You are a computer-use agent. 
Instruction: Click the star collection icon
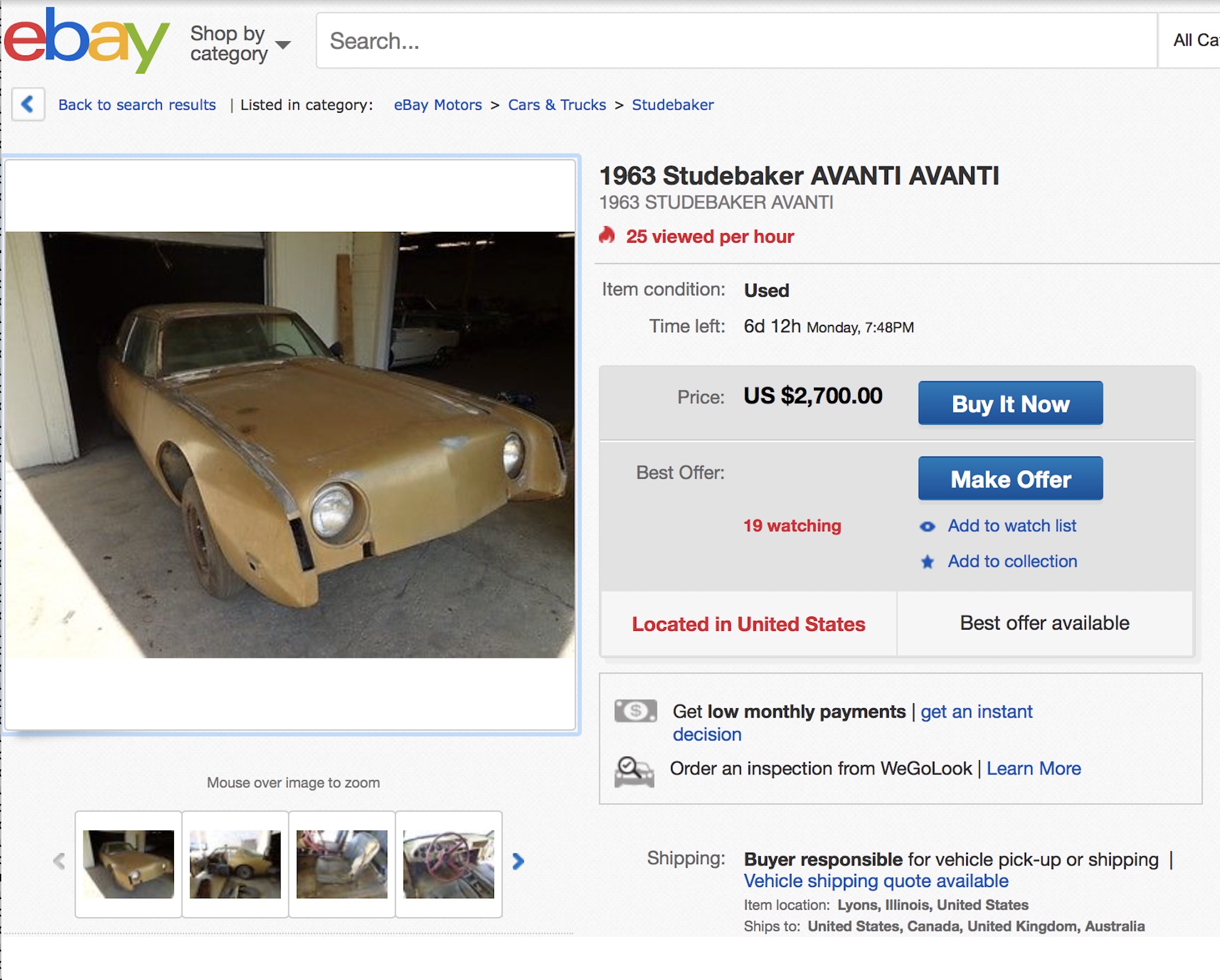pyautogui.click(x=927, y=562)
